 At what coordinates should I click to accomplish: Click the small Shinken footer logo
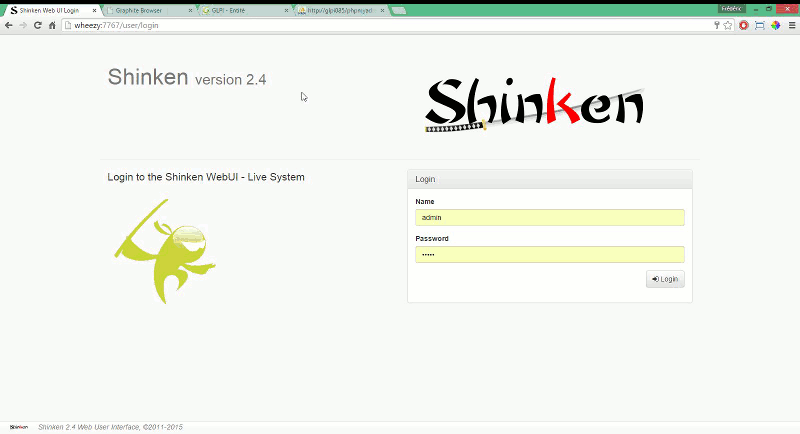pyautogui.click(x=19, y=427)
